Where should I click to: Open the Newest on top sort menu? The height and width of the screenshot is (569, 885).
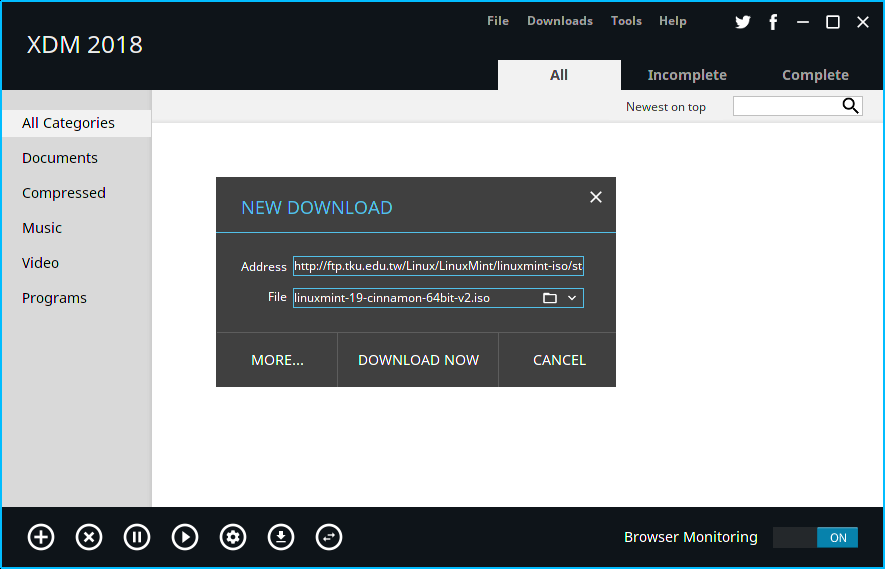(665, 107)
